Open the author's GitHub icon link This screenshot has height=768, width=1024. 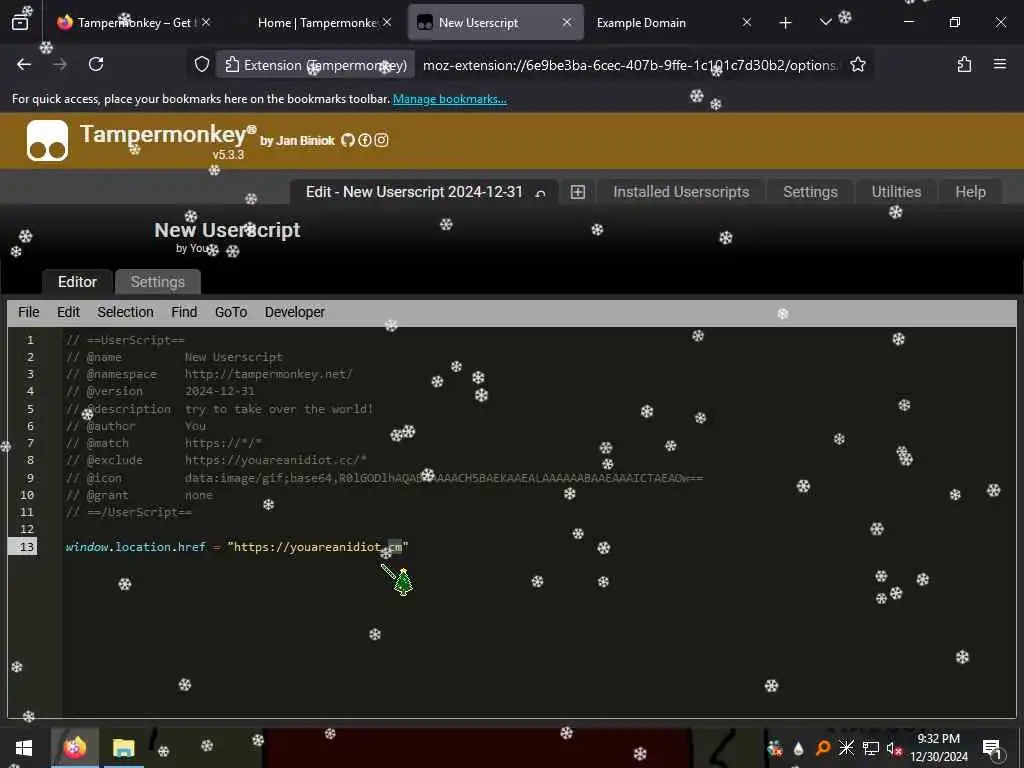click(347, 140)
